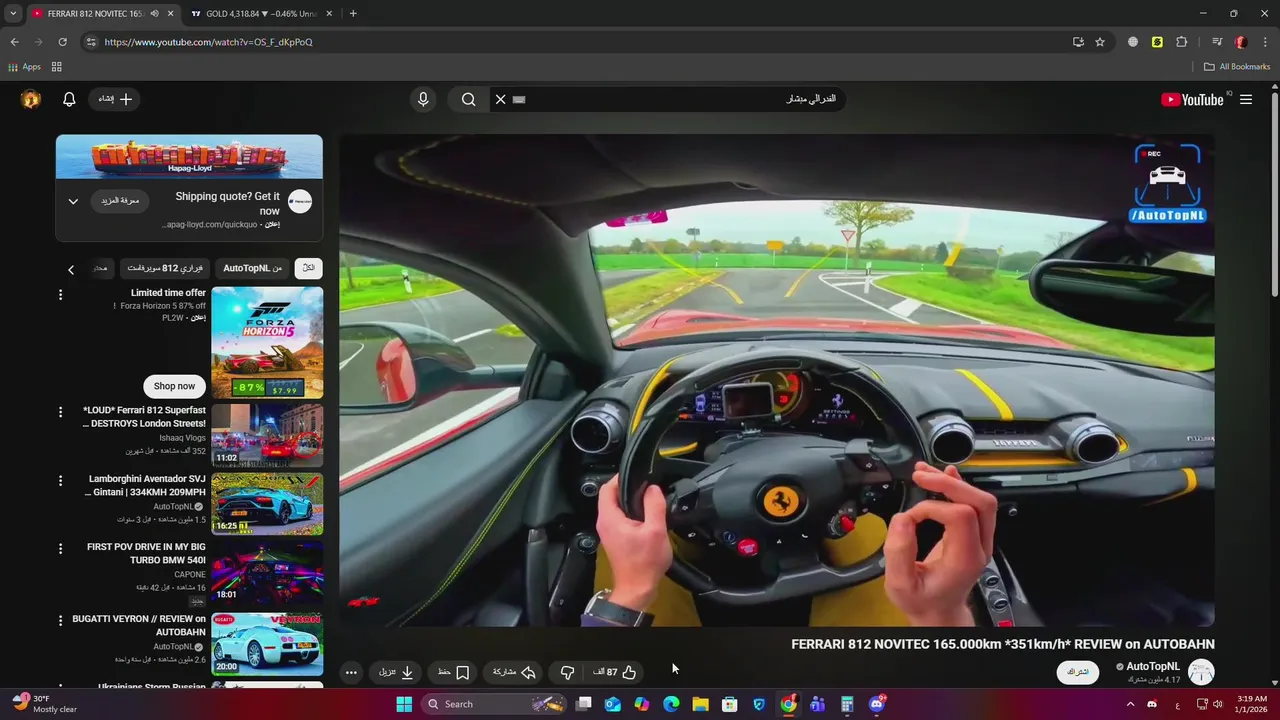
Task: Subscribe to the AutoTopNL channel
Action: (1078, 672)
